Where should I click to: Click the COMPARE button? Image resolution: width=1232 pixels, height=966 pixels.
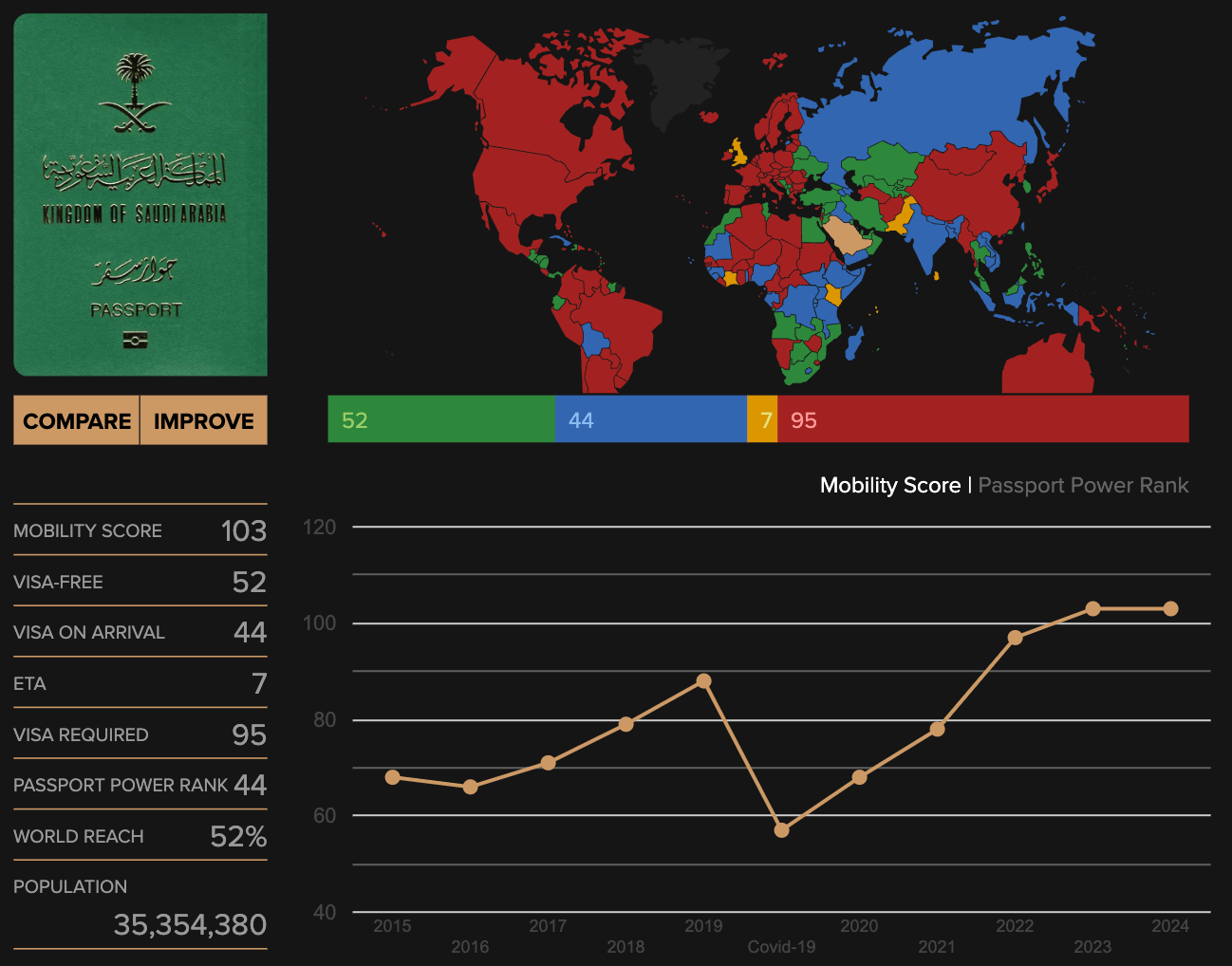click(77, 420)
